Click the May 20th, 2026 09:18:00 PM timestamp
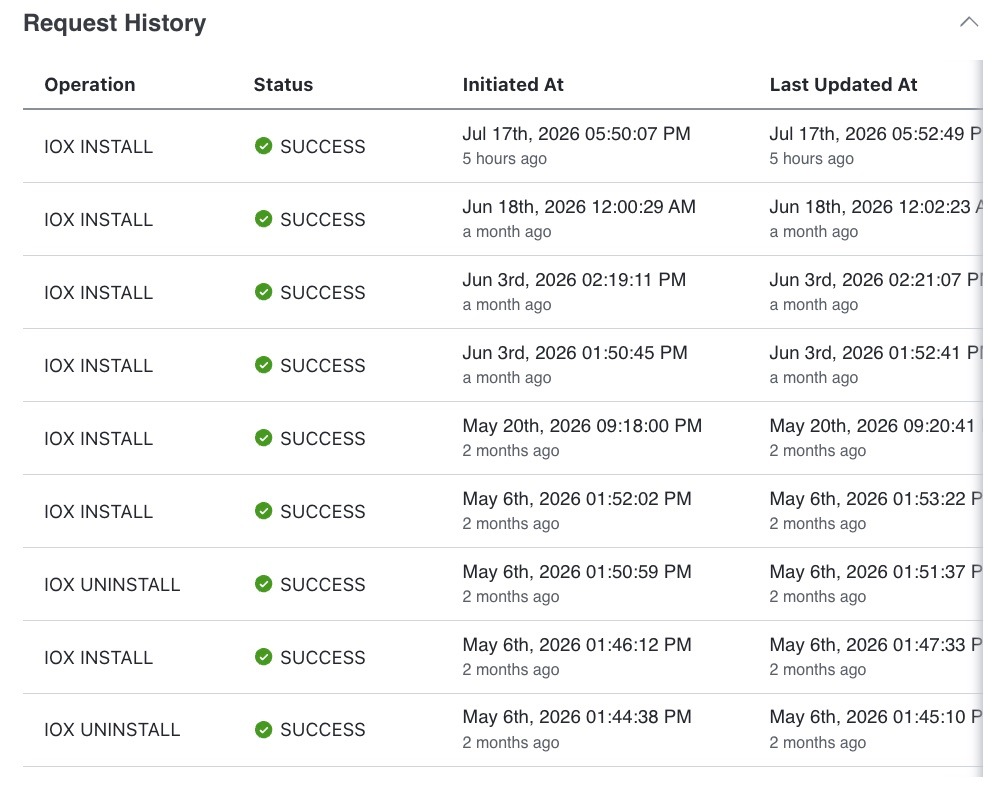The image size is (1002, 792). 582,426
